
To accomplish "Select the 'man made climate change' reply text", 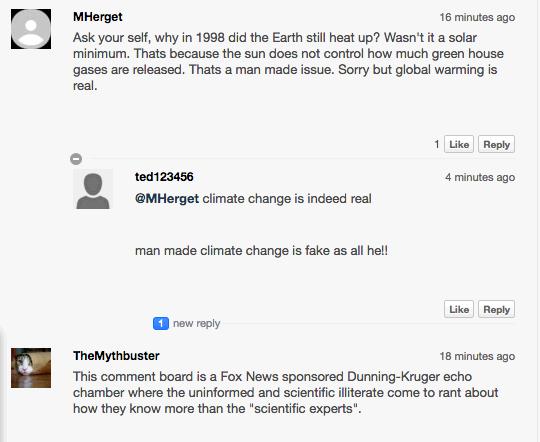I will 261,250.
